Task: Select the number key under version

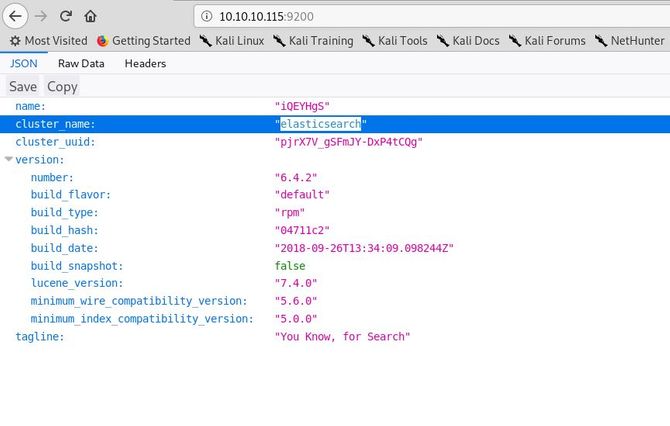Action: click(x=52, y=177)
